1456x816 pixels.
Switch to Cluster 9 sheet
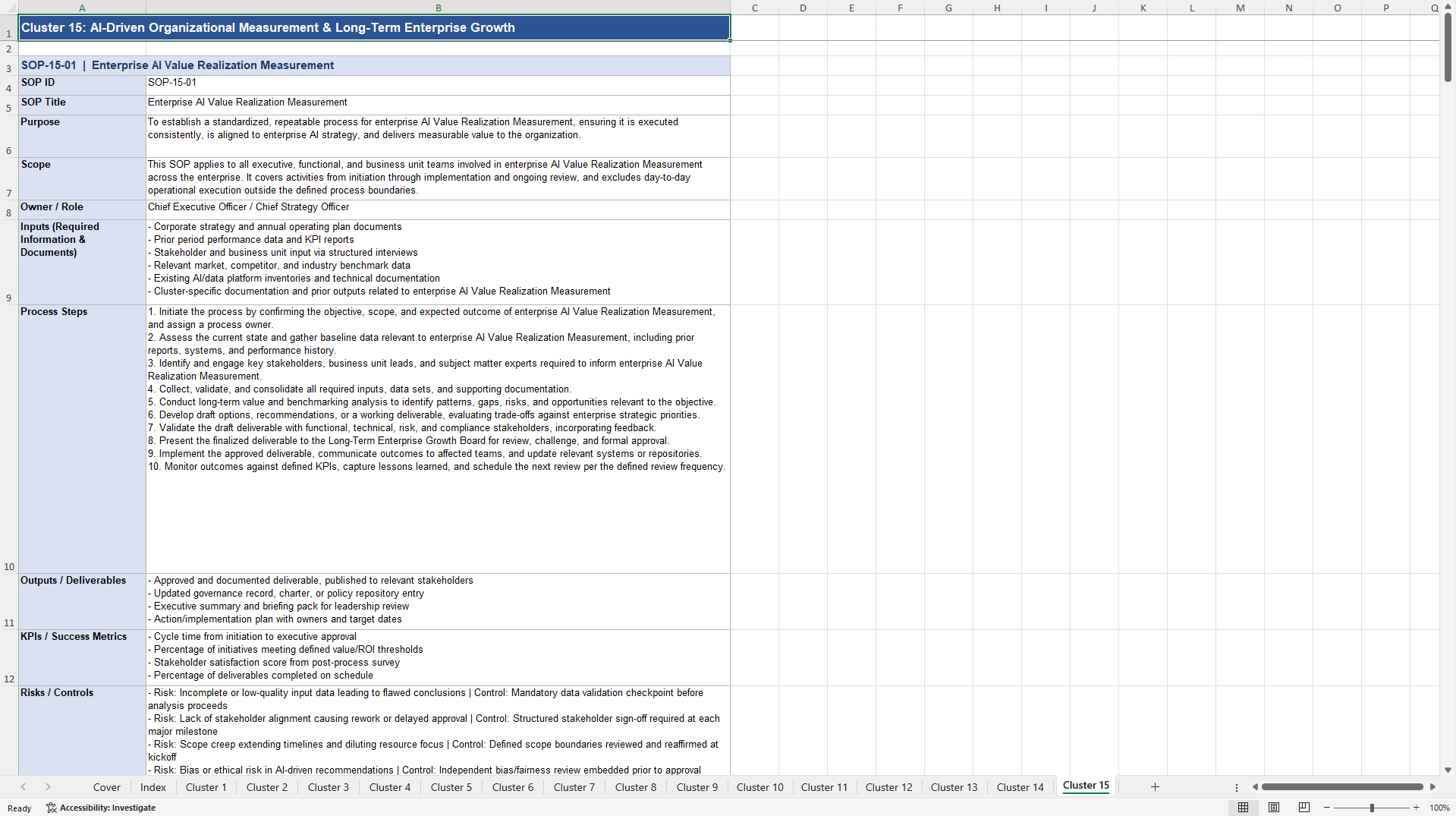click(697, 787)
